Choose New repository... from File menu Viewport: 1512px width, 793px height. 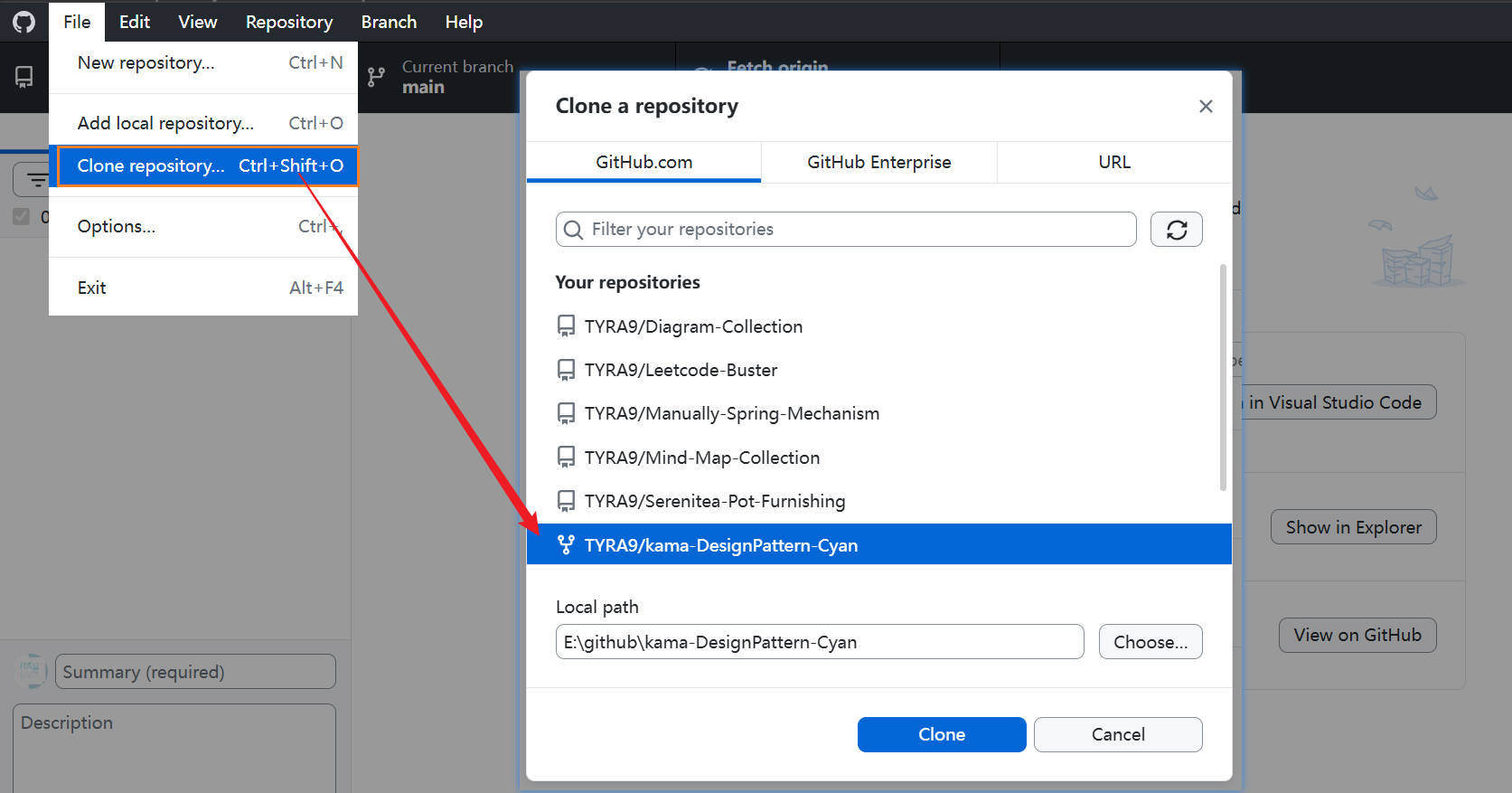click(203, 62)
